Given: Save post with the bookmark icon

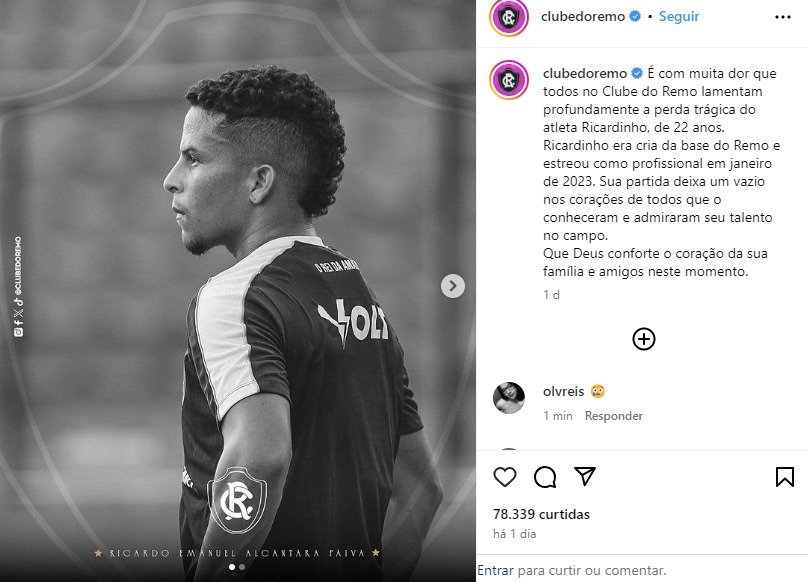Looking at the screenshot, I should 784,477.
